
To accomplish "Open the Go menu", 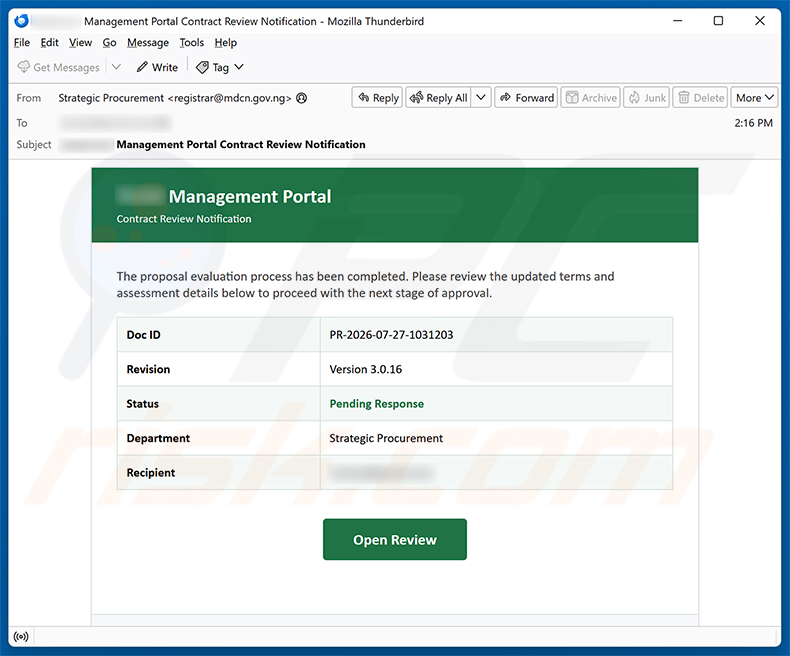I will 109,43.
